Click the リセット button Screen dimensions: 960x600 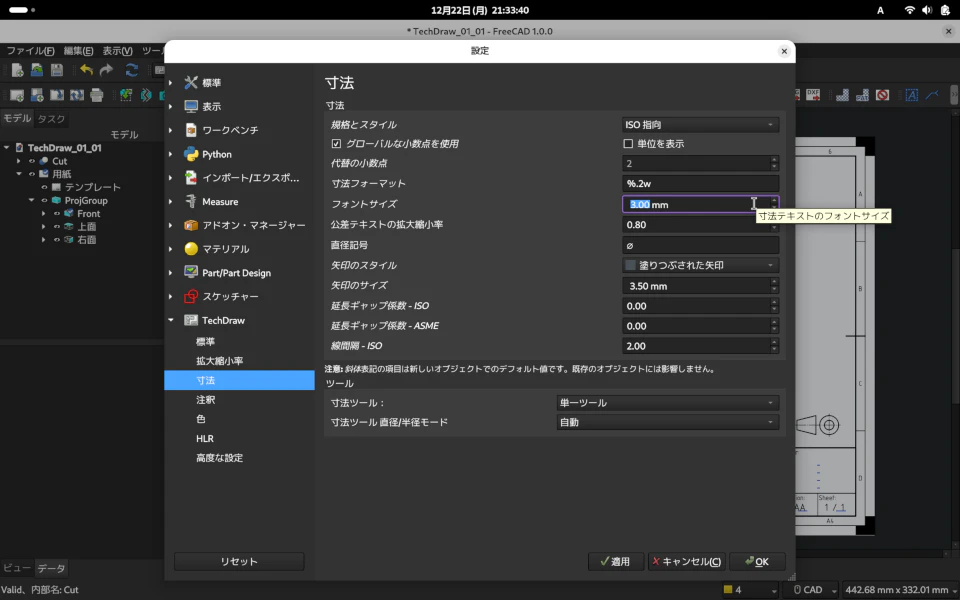tap(239, 561)
